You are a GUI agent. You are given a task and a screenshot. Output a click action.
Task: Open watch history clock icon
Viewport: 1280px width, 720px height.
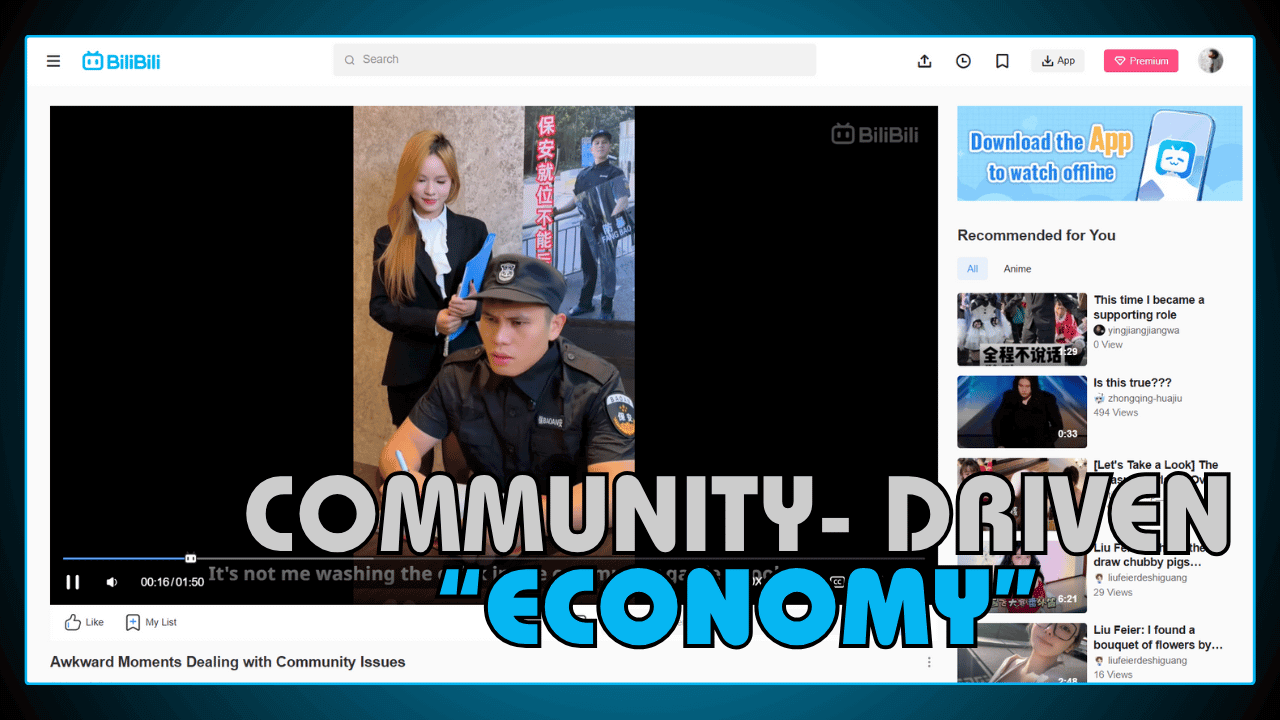[963, 61]
